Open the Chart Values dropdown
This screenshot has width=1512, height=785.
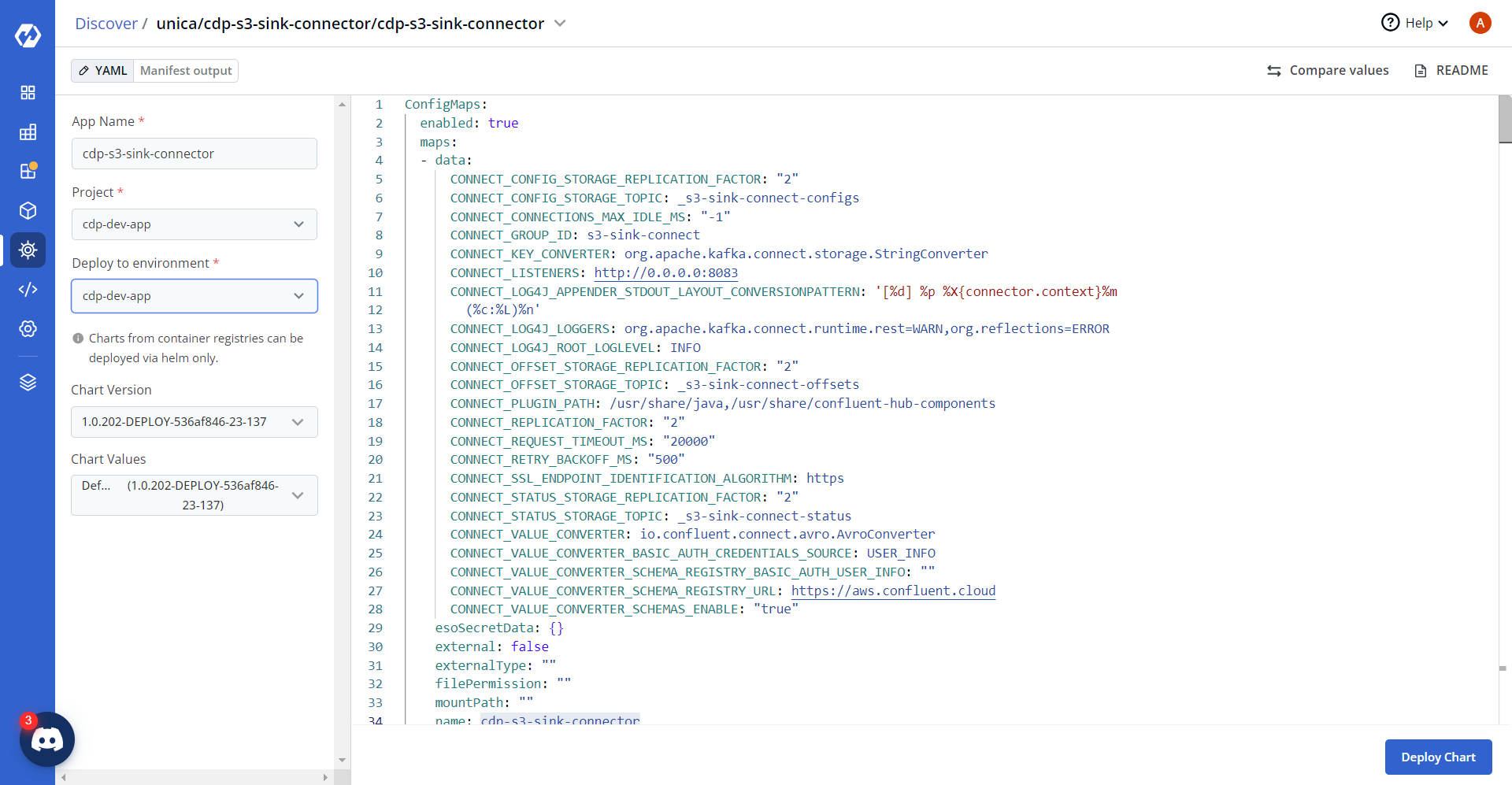(194, 495)
